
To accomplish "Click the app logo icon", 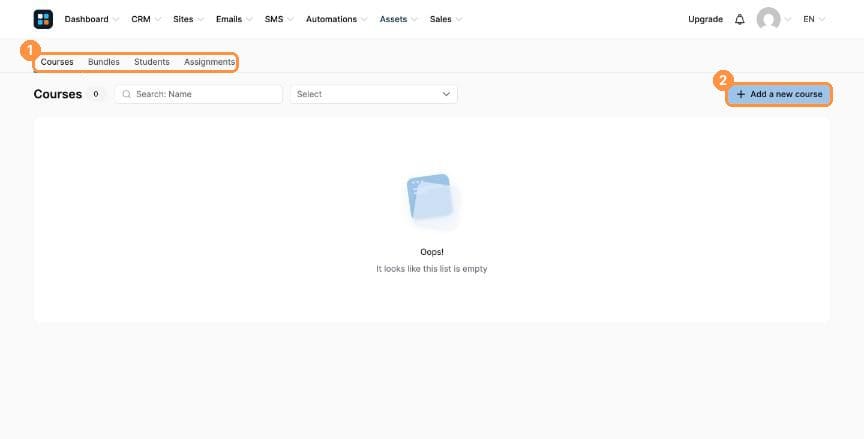I will (x=43, y=19).
